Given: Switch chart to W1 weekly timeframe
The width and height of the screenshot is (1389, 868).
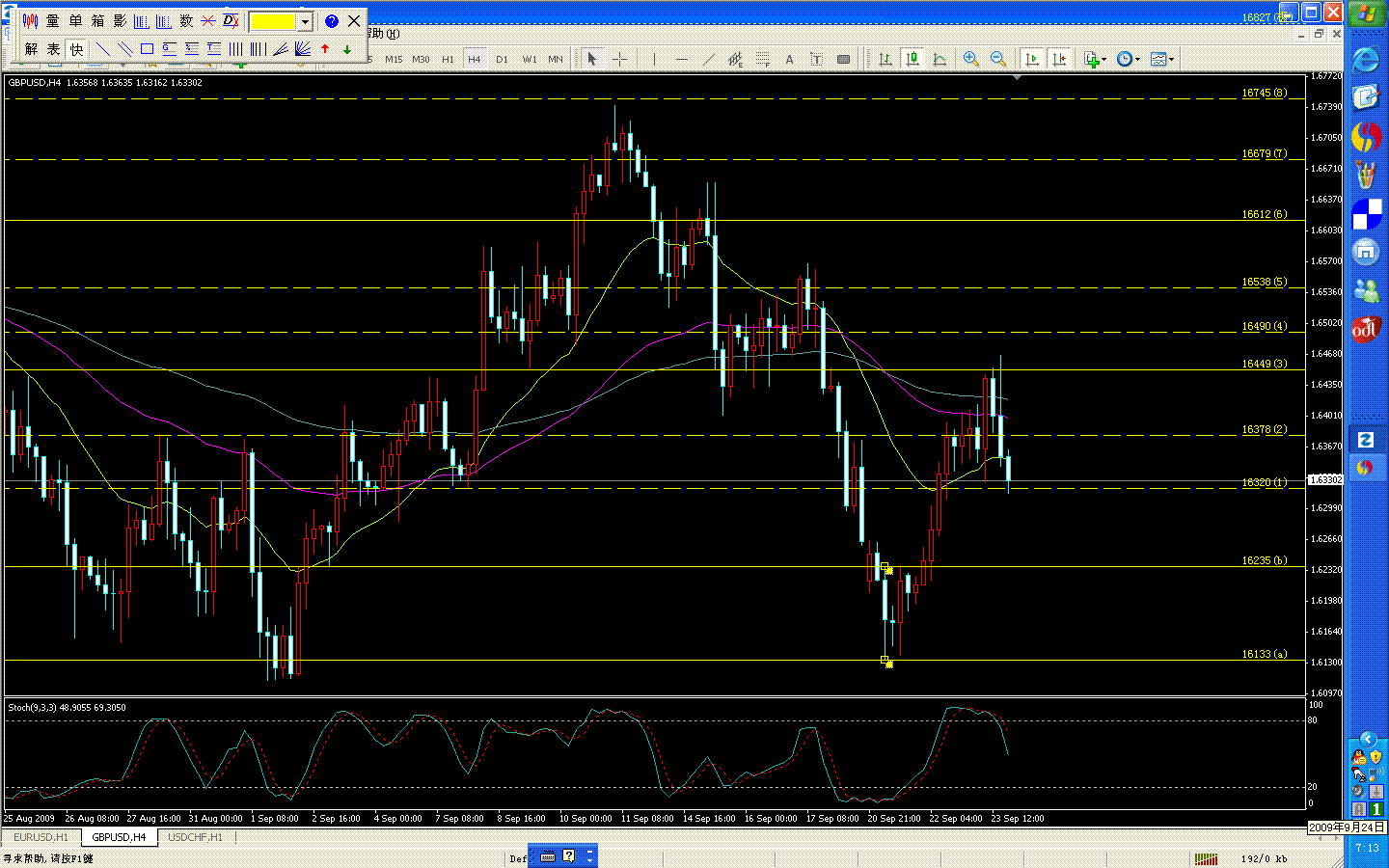Looking at the screenshot, I should (530, 59).
